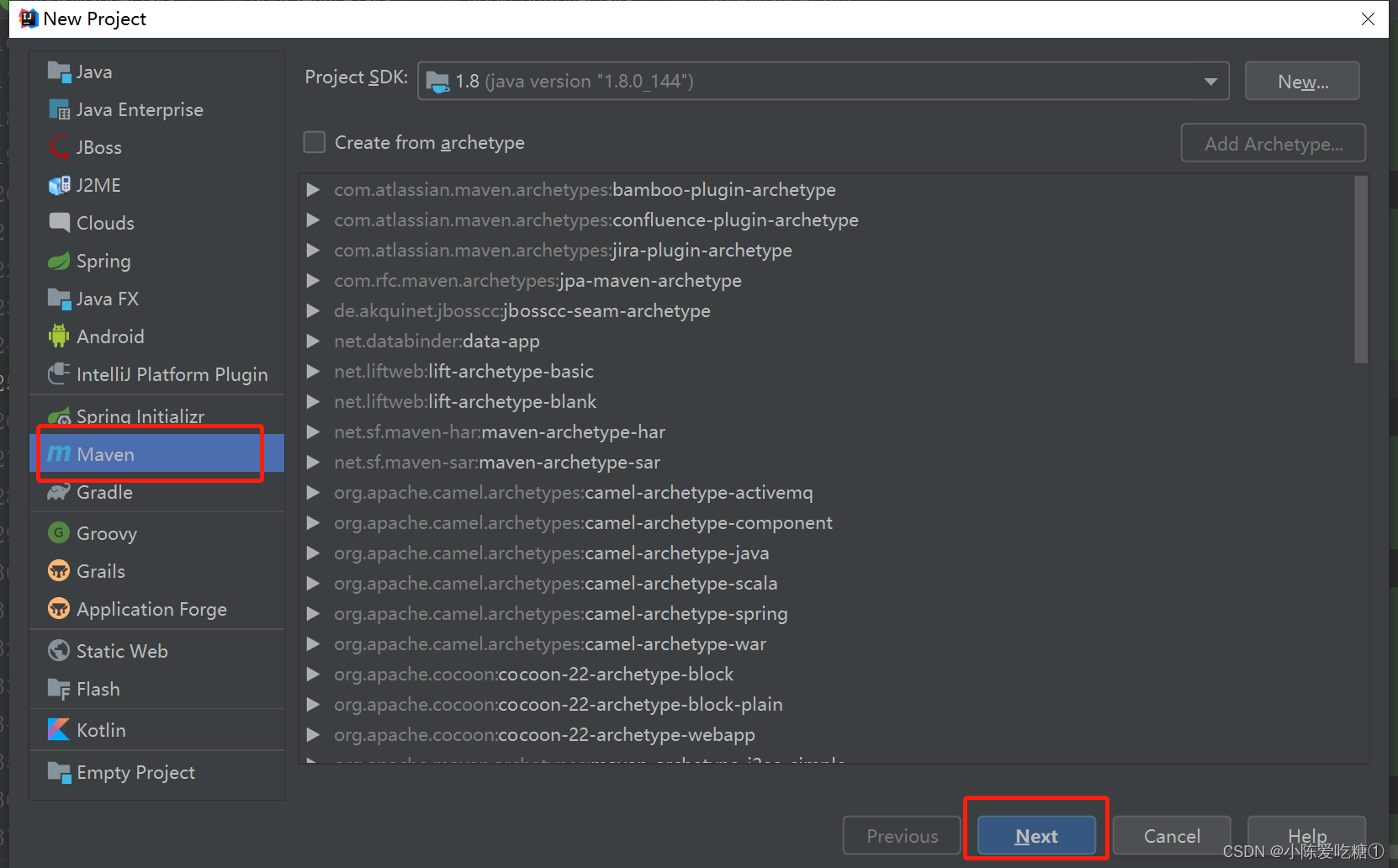This screenshot has height=868, width=1398.
Task: Select the Application Forge icon
Action: point(59,608)
